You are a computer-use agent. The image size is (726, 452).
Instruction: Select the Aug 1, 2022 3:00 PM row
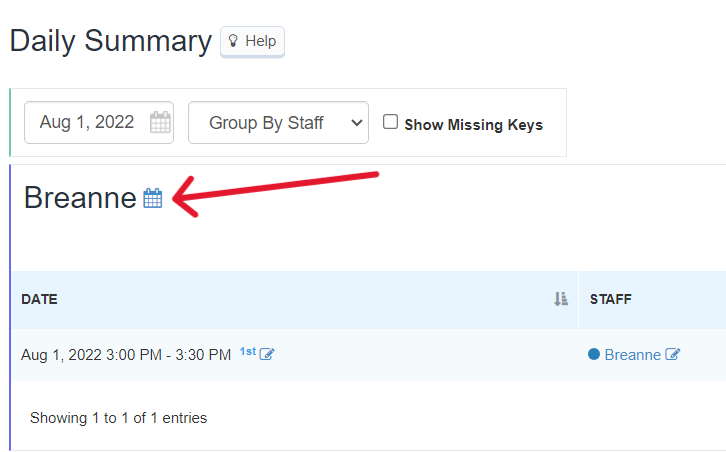tap(369, 355)
